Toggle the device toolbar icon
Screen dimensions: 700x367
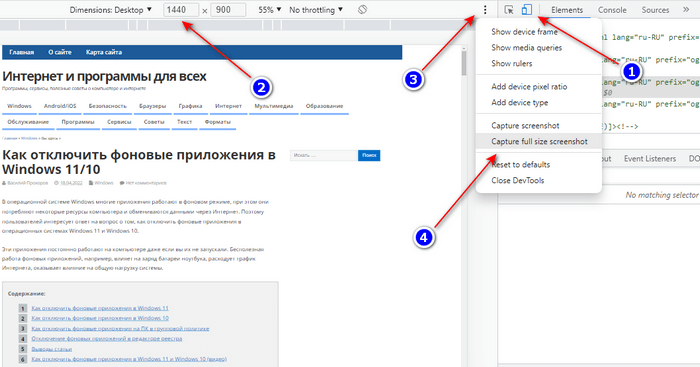point(527,10)
